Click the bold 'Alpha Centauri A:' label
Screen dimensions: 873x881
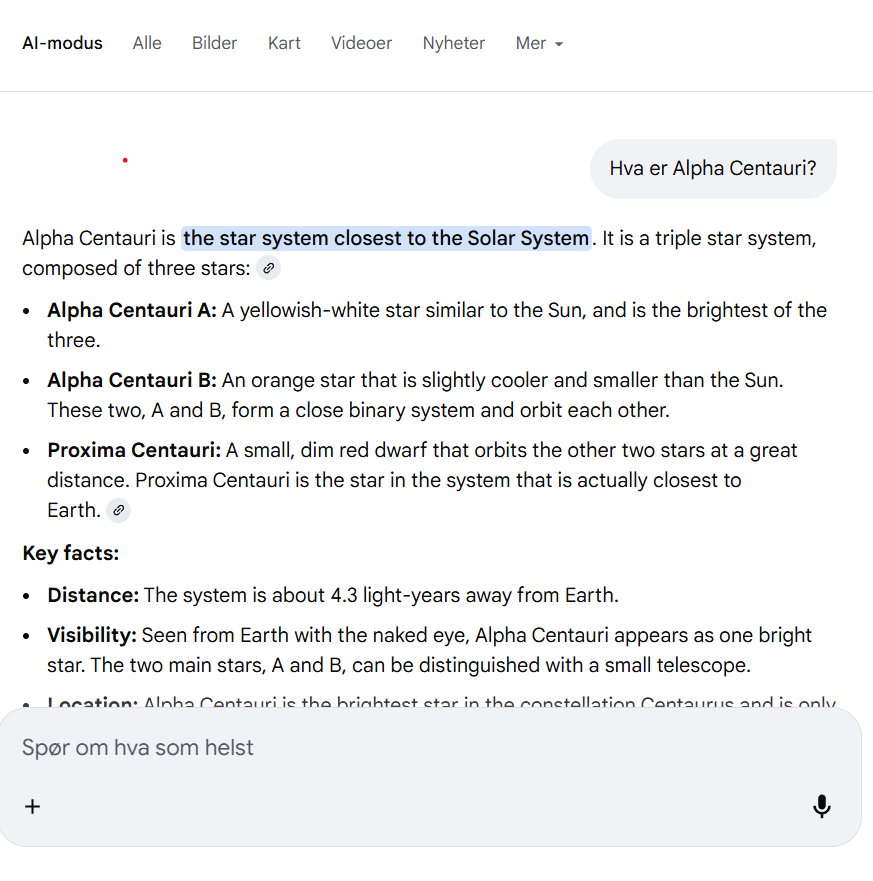point(132,310)
